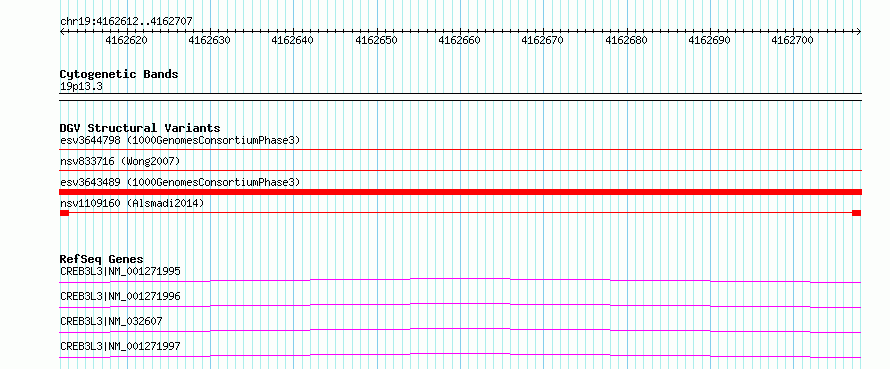
Task: Collapse the RefSeq Genes track heading
Action: tap(102, 259)
